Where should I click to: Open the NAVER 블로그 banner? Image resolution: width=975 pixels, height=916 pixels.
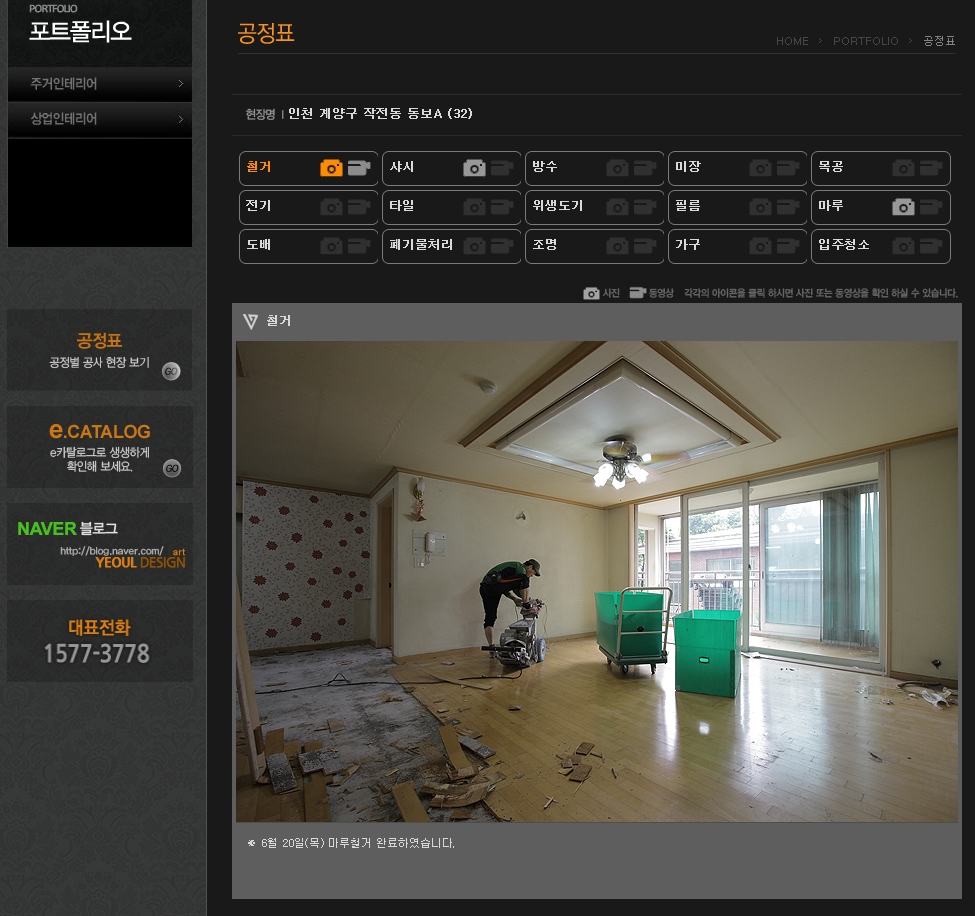pyautogui.click(x=99, y=544)
